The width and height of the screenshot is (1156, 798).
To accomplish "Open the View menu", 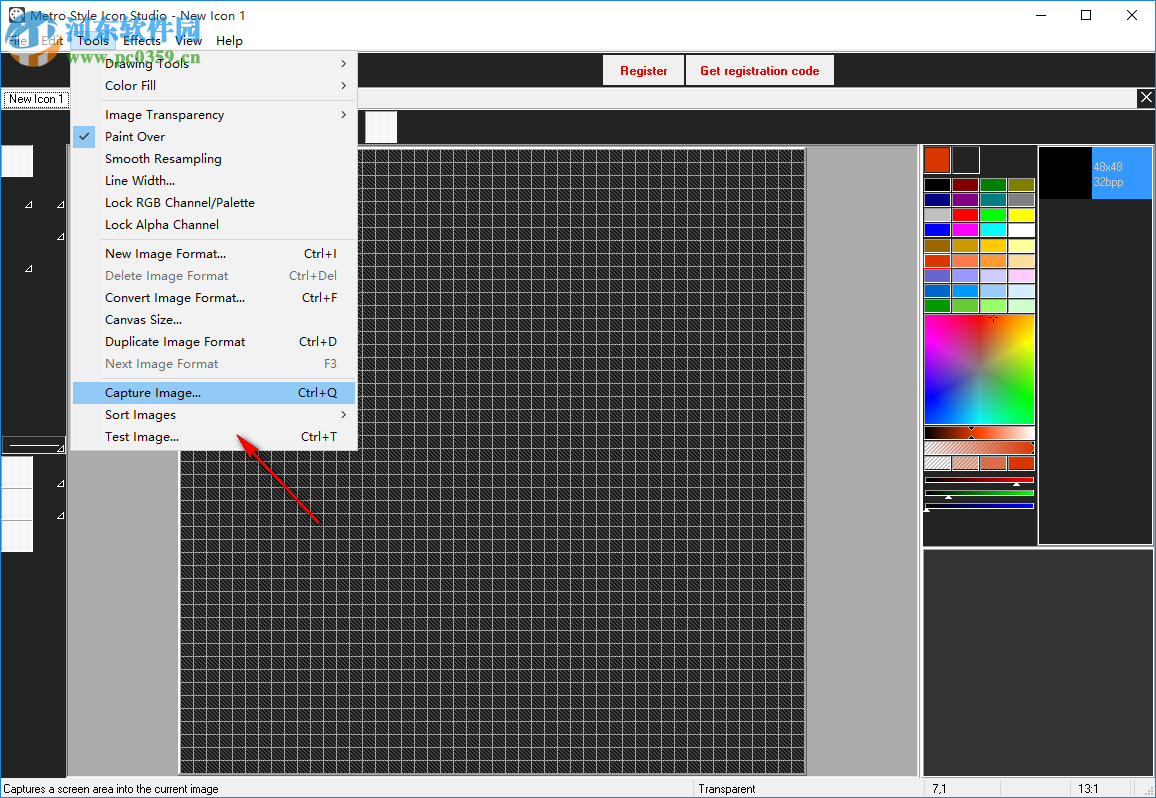I will click(x=189, y=41).
